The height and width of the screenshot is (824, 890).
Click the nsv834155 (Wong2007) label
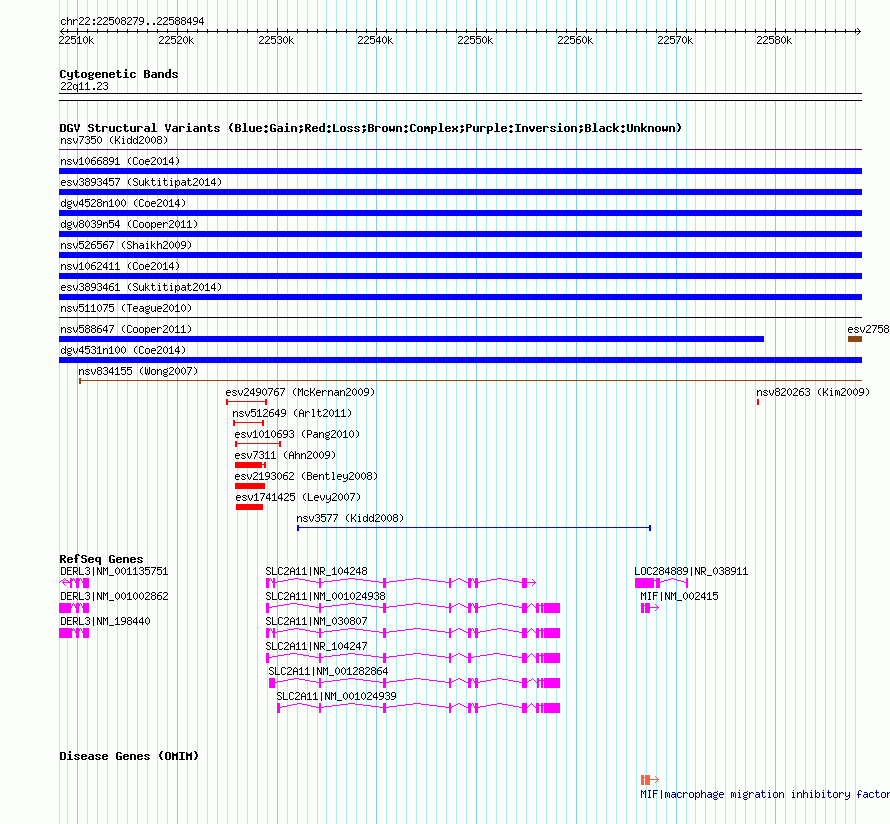(138, 371)
